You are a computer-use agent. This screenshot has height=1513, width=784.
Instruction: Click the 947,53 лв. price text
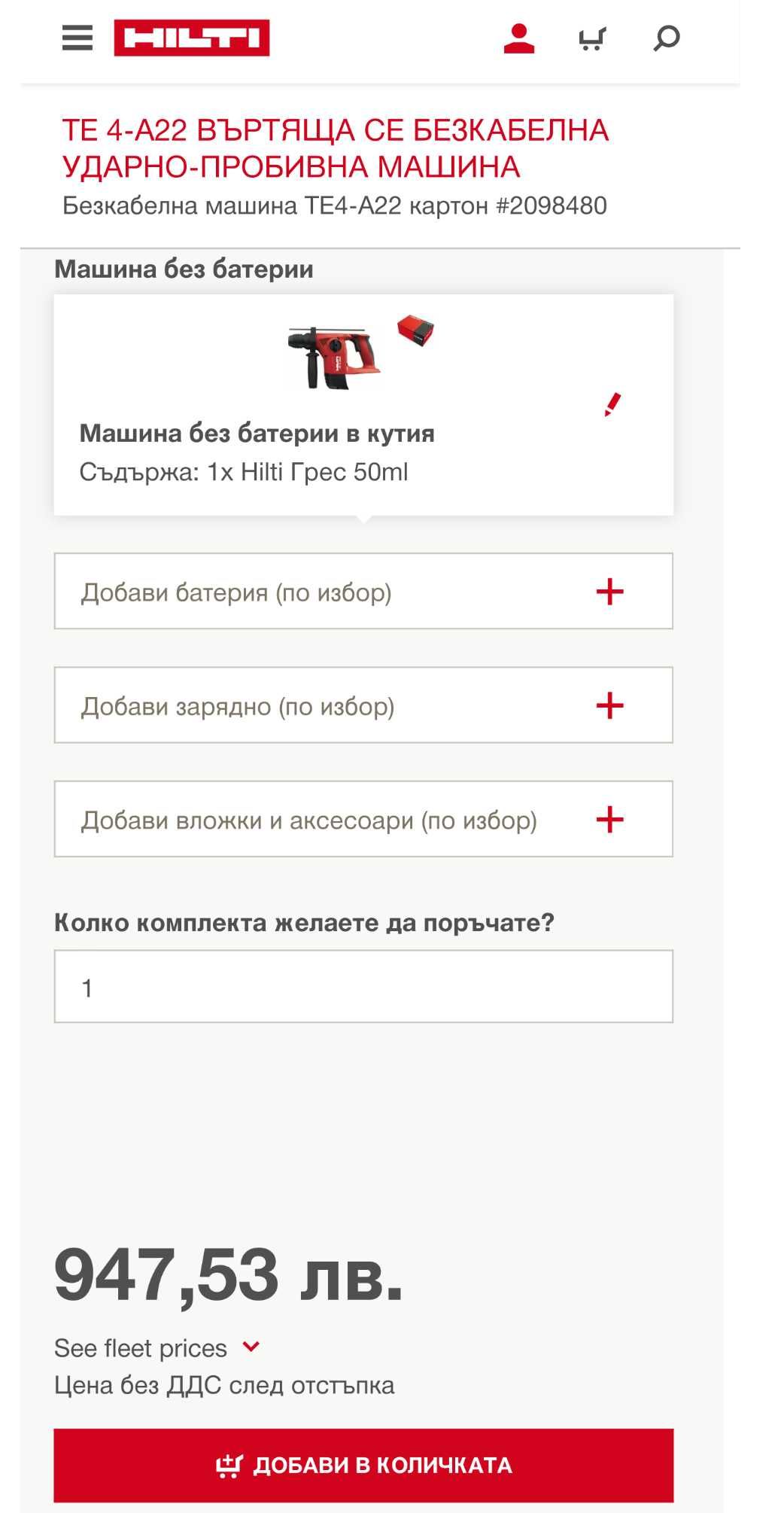229,1274
